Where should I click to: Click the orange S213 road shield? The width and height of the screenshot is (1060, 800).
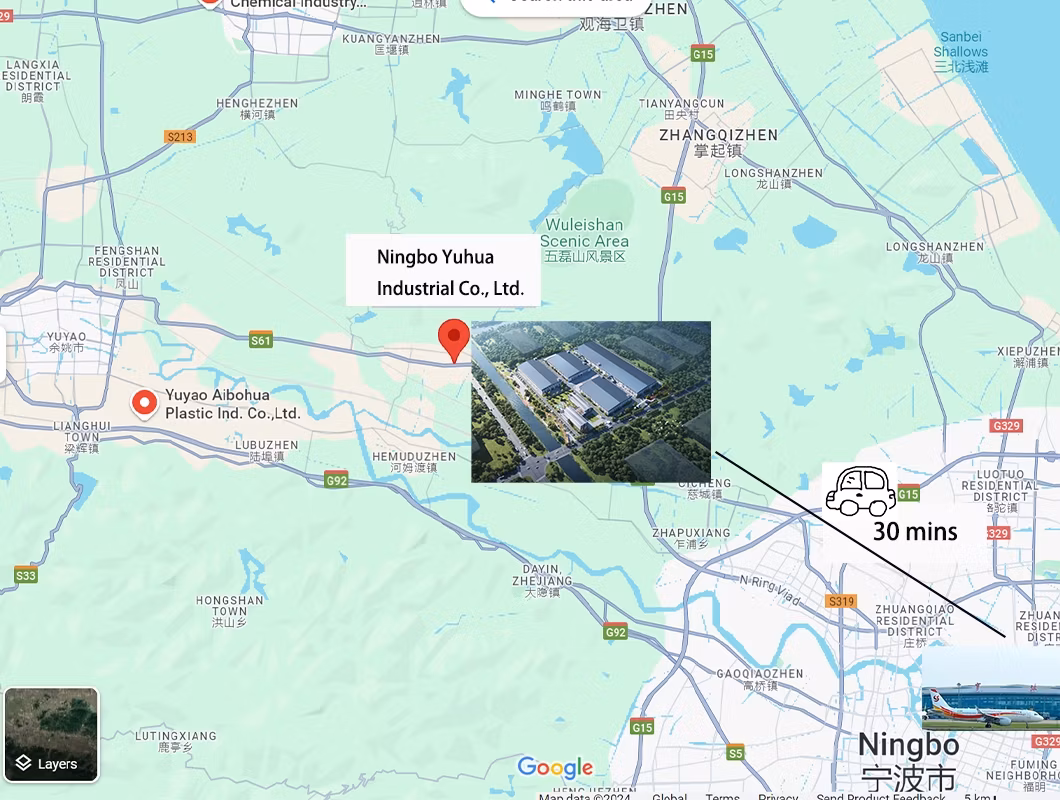tap(180, 137)
